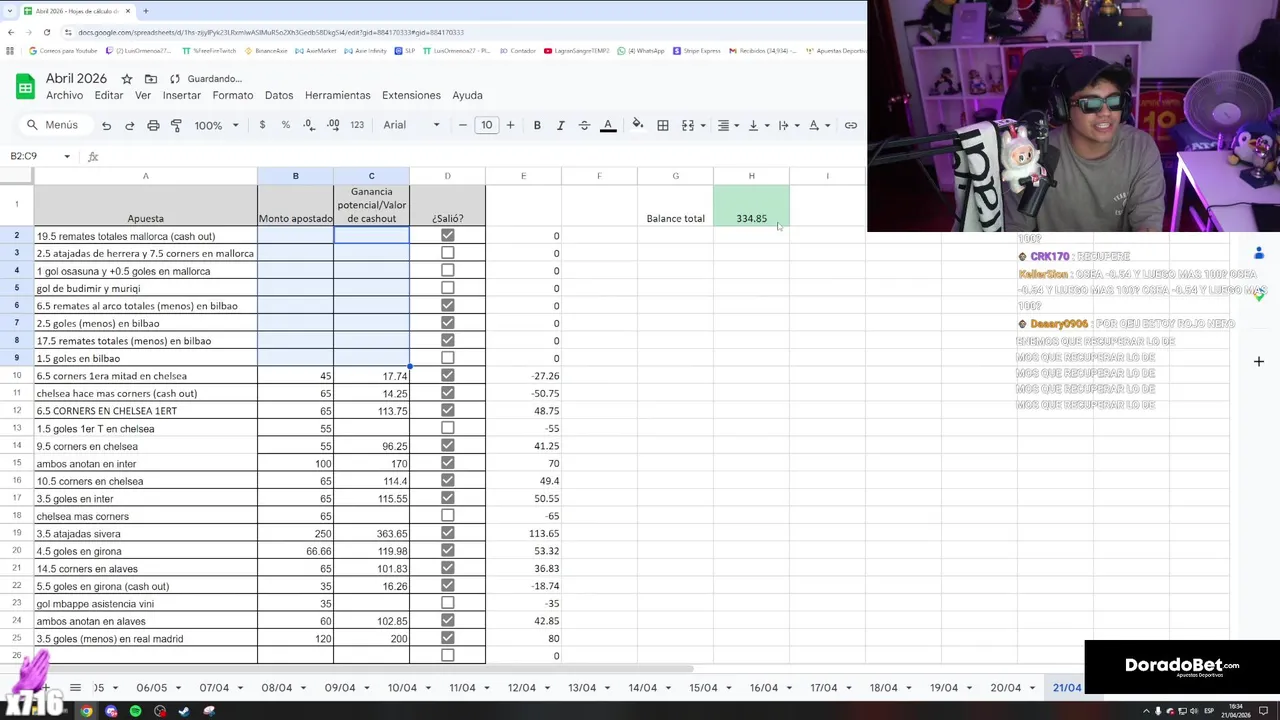
Task: Open text color picker
Action: pyautogui.click(x=608, y=125)
